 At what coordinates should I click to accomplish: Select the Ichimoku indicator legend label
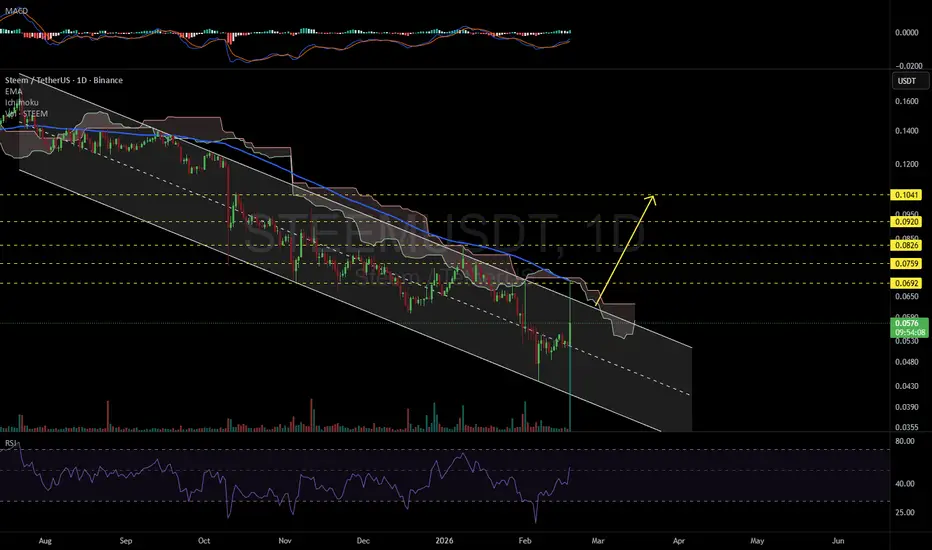(21, 102)
